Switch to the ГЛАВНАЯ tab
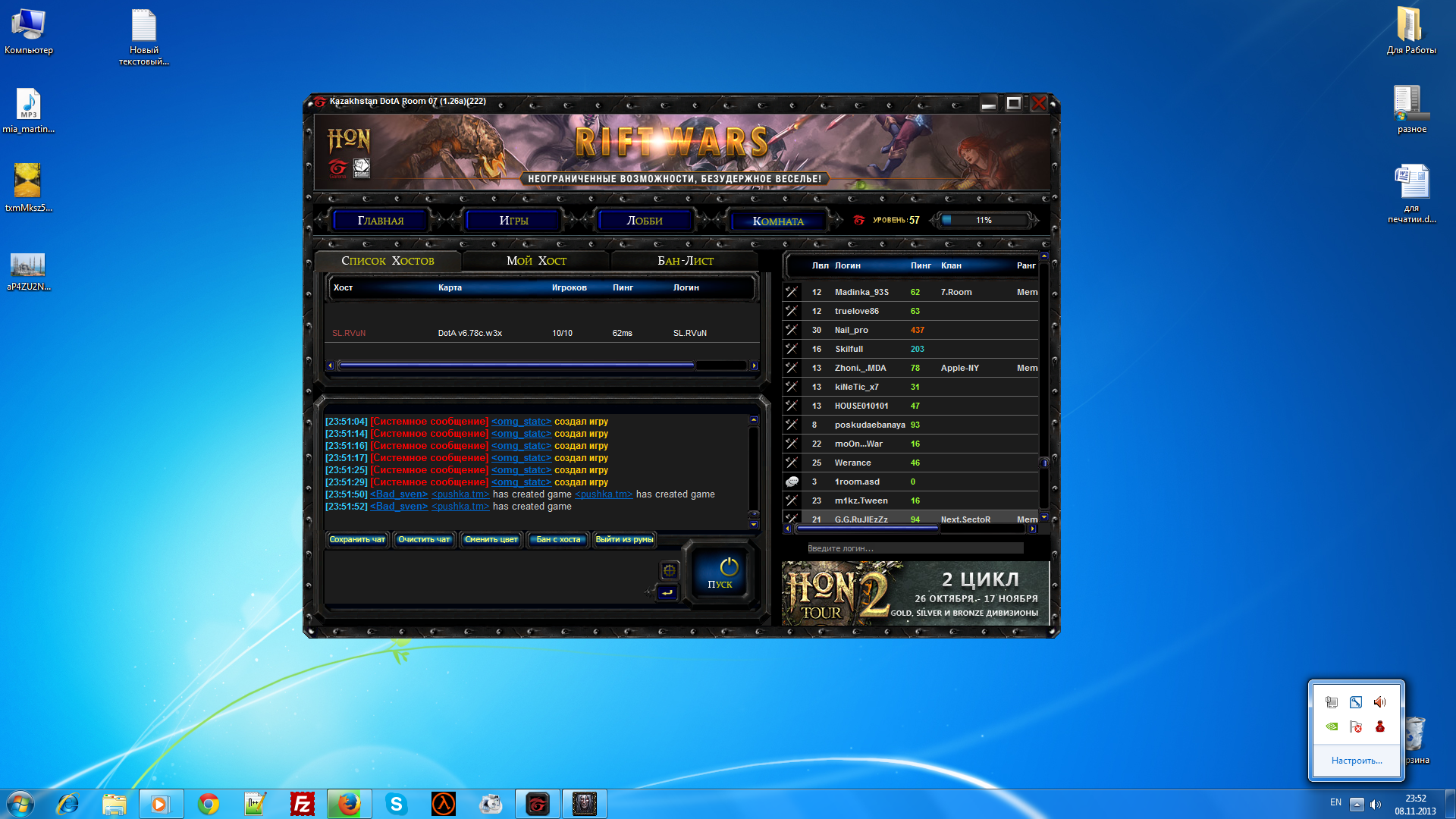Viewport: 1456px width, 819px height. tap(381, 221)
